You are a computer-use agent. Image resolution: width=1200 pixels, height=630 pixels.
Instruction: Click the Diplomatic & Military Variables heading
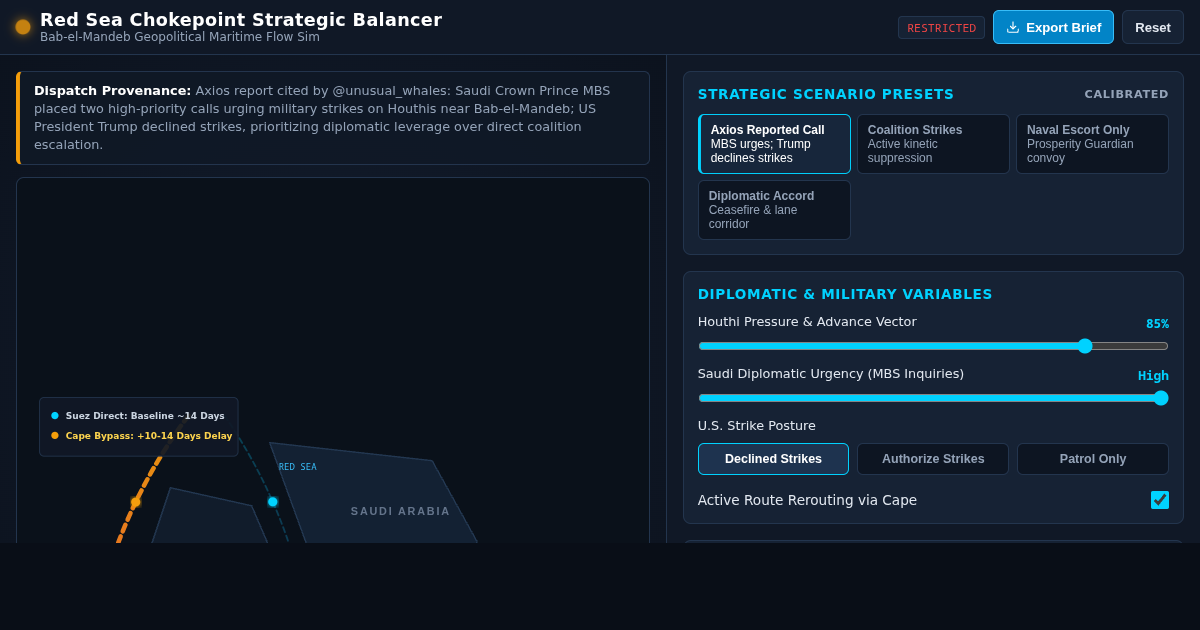click(845, 294)
